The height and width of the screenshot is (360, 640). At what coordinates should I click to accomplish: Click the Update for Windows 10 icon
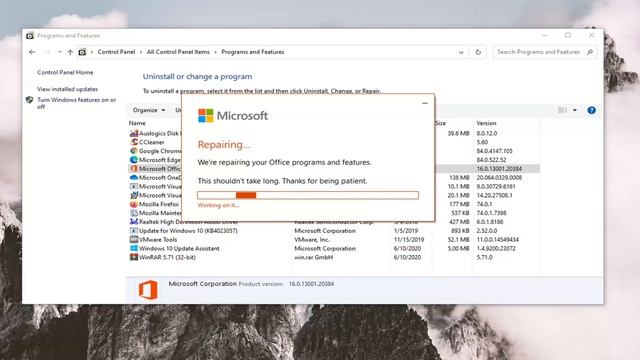[x=133, y=231]
